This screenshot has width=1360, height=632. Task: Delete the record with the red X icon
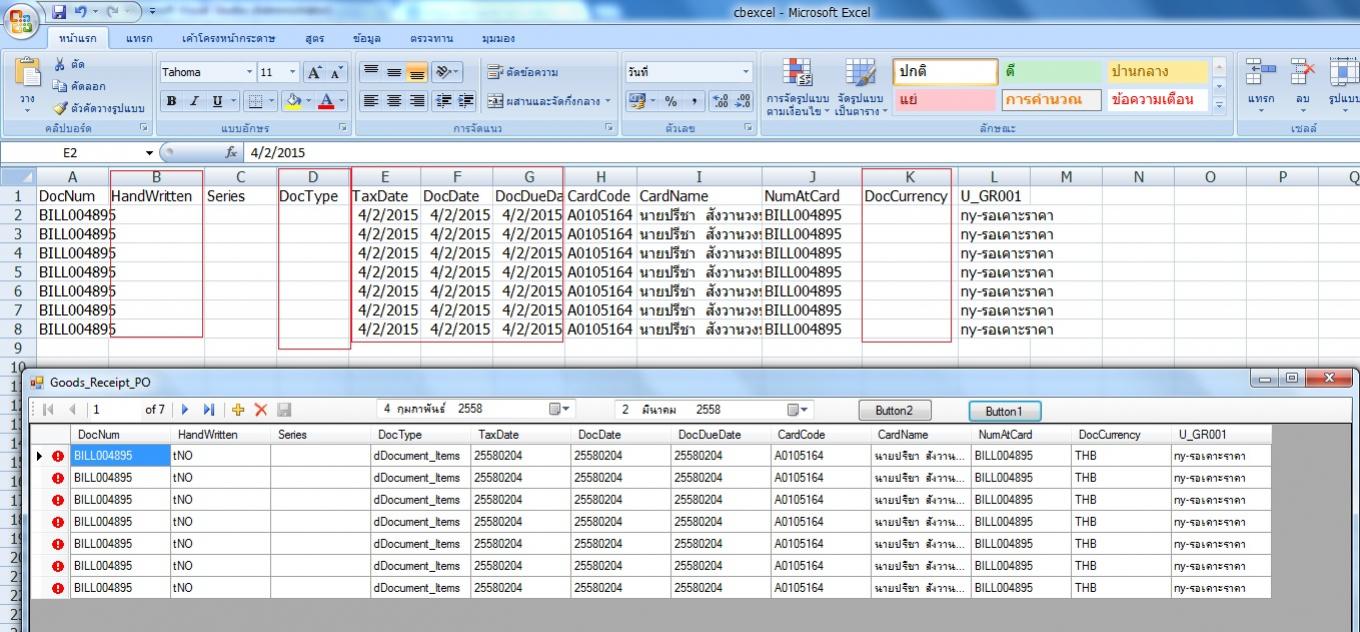tap(261, 410)
